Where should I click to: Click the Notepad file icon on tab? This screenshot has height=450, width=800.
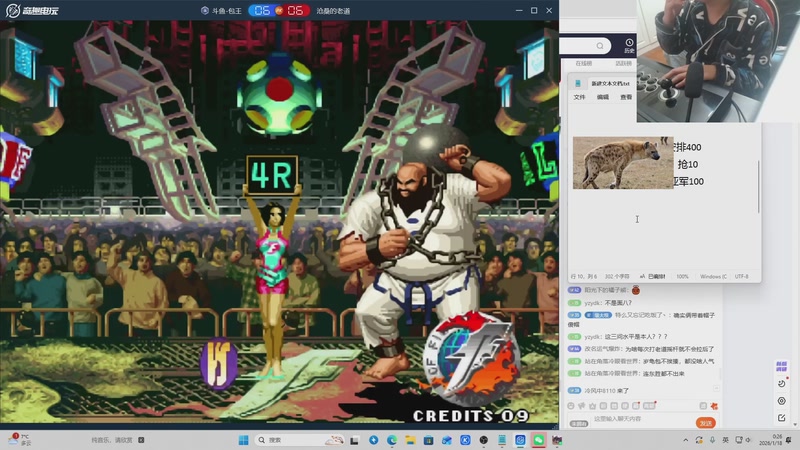point(578,83)
